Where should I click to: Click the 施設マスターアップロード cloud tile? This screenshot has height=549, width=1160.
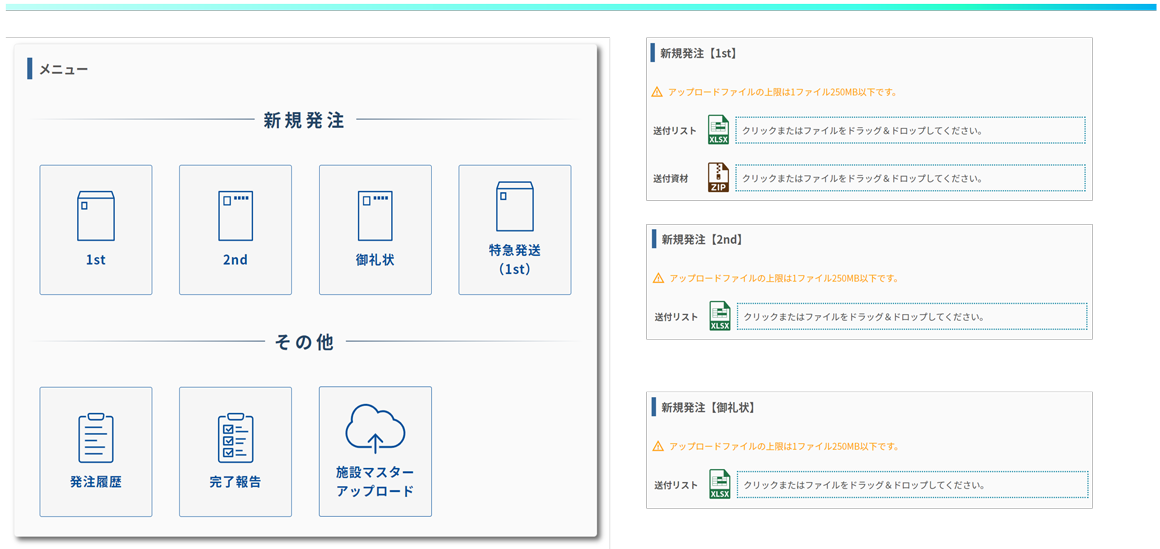pyautogui.click(x=375, y=451)
